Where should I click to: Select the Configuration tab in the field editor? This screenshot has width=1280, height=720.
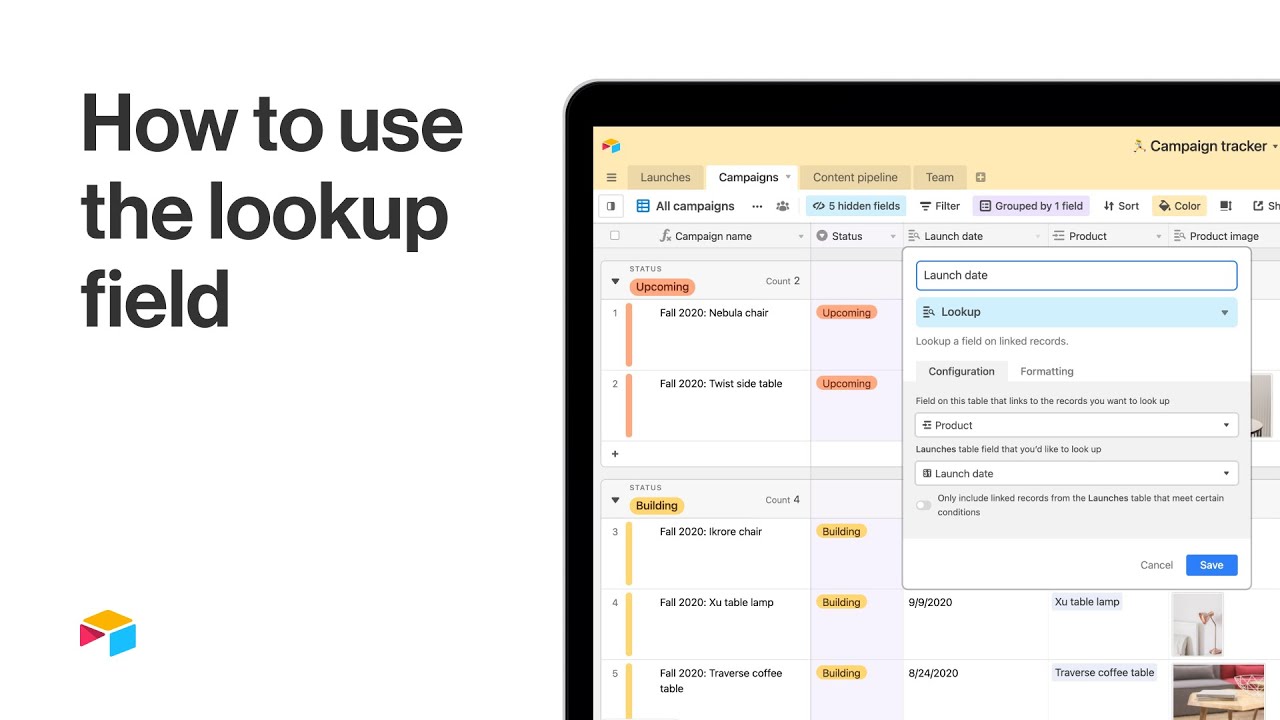click(961, 371)
